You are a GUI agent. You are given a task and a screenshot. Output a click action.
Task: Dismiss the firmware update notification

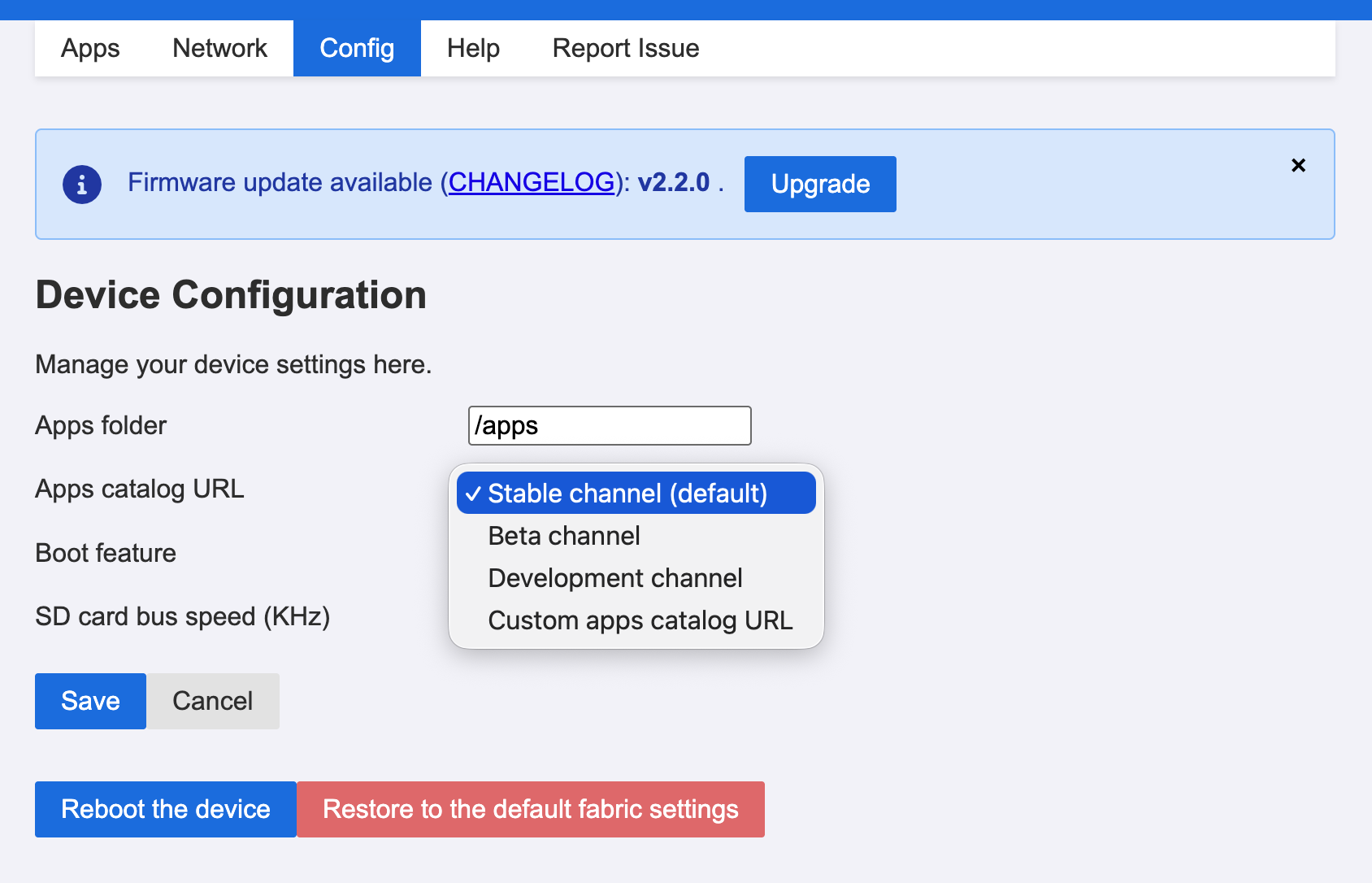[1298, 165]
